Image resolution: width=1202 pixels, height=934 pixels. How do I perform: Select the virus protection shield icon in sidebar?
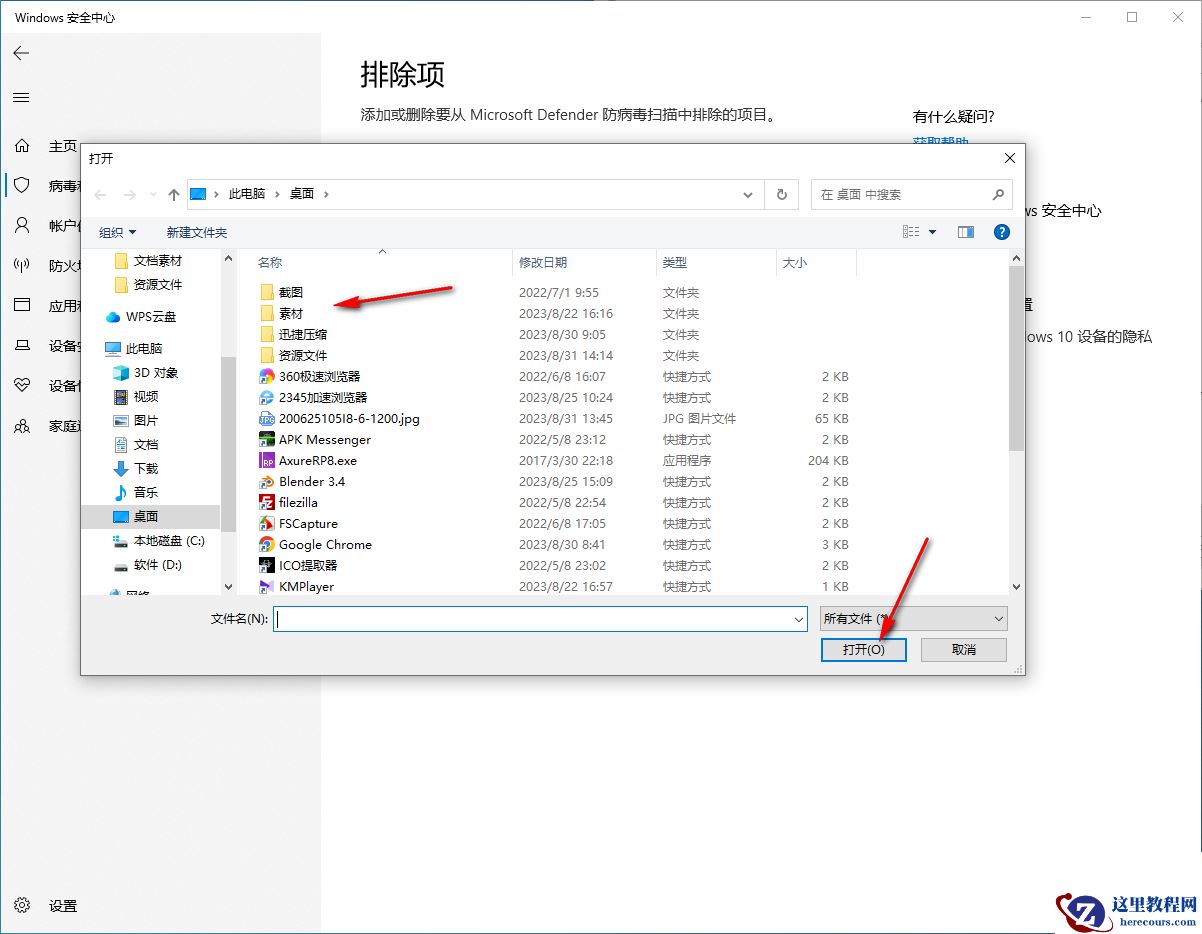22,186
